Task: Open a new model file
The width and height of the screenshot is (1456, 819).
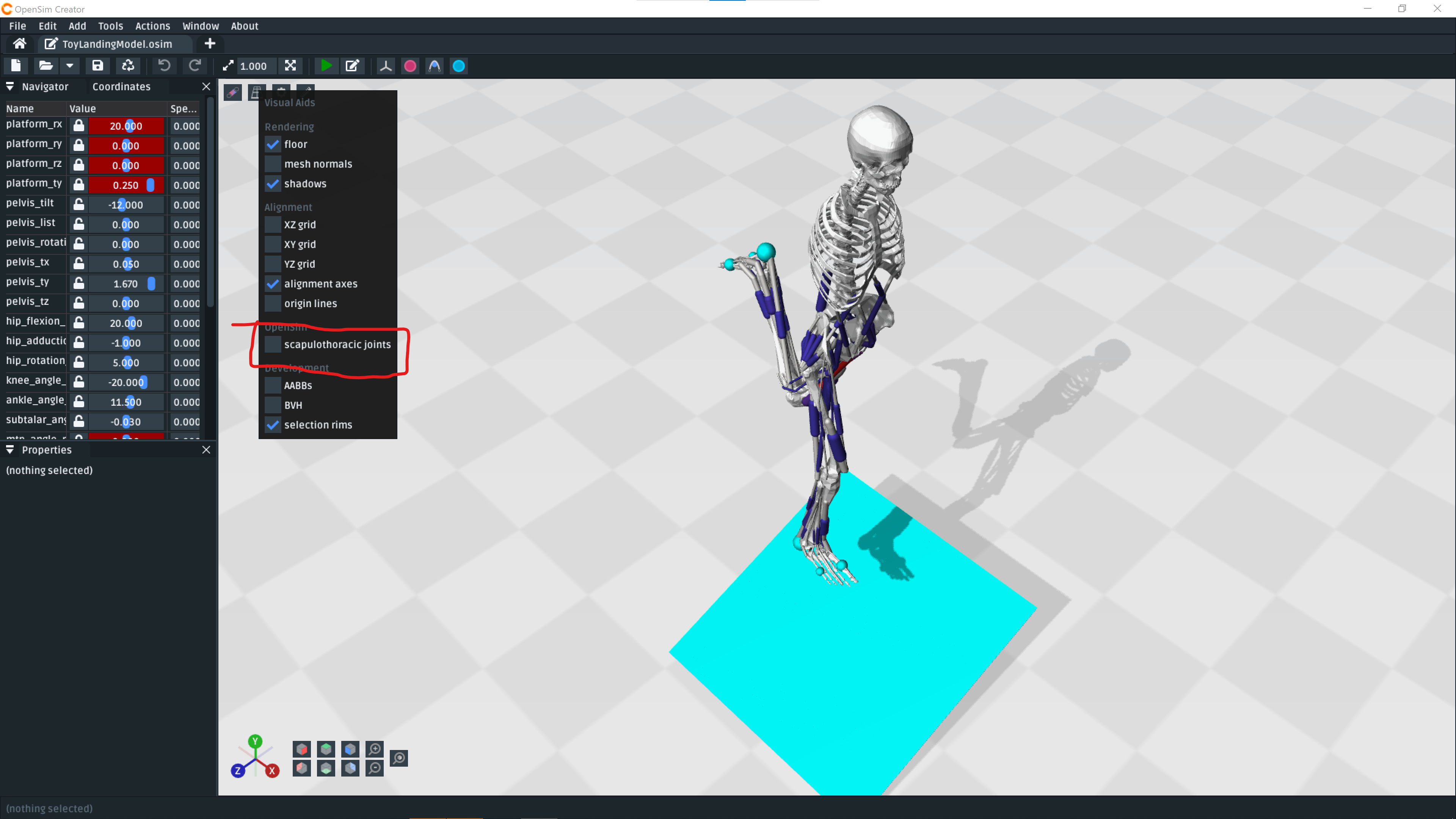Action: click(16, 66)
